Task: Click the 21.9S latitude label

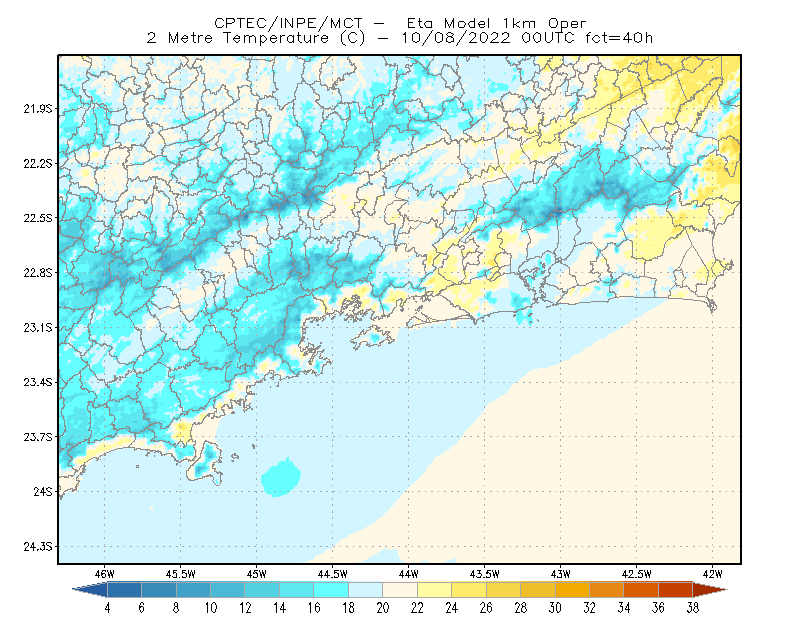Action: 38,109
